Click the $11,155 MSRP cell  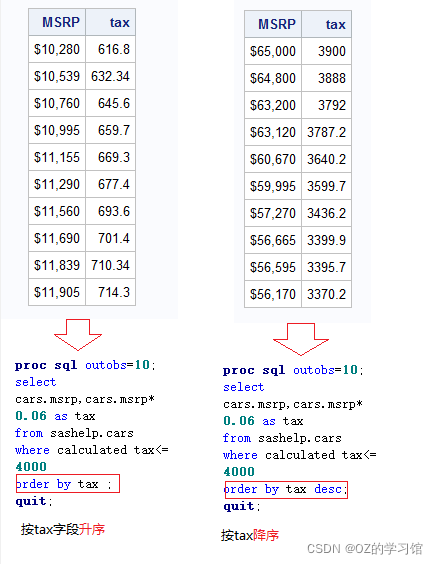tap(57, 157)
